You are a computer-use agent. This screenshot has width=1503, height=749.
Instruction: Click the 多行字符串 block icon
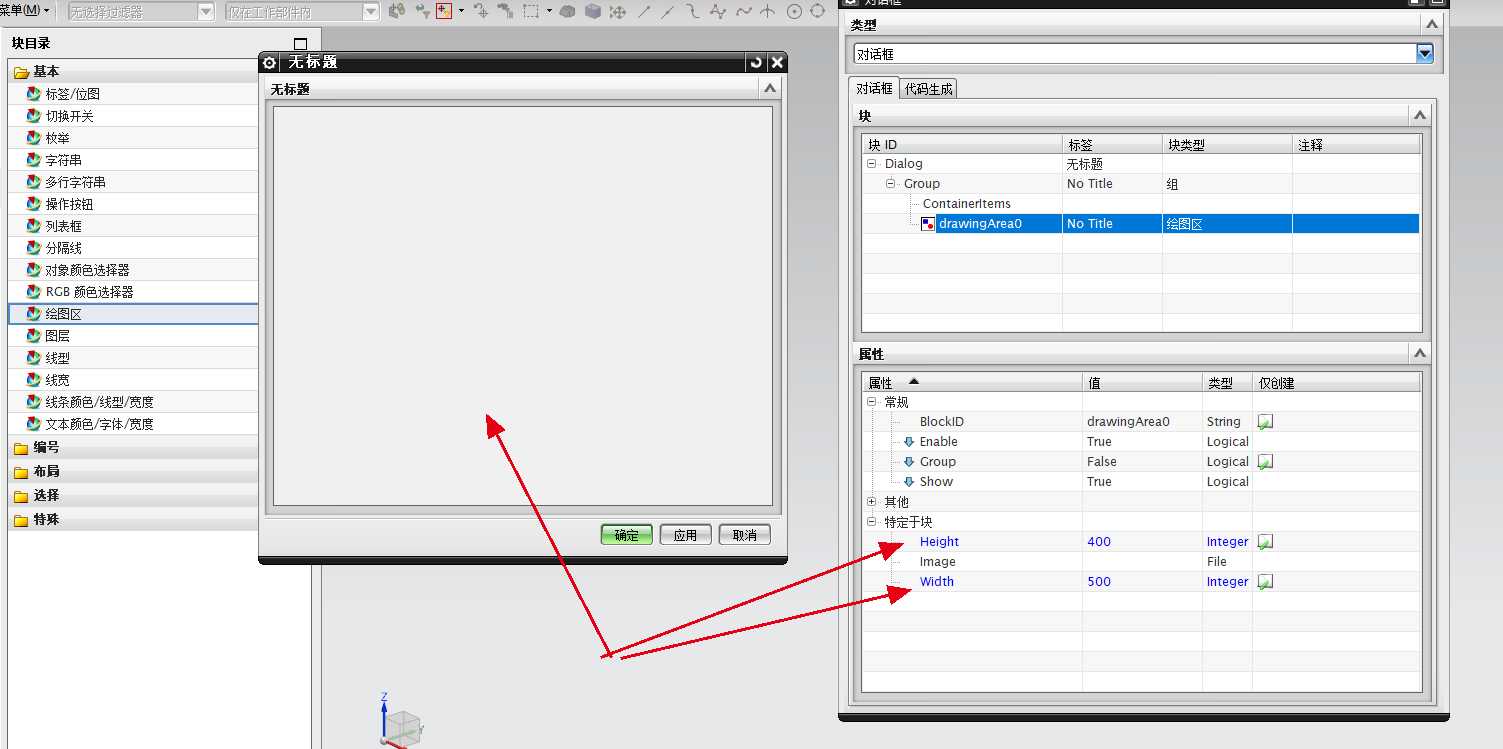click(x=34, y=182)
